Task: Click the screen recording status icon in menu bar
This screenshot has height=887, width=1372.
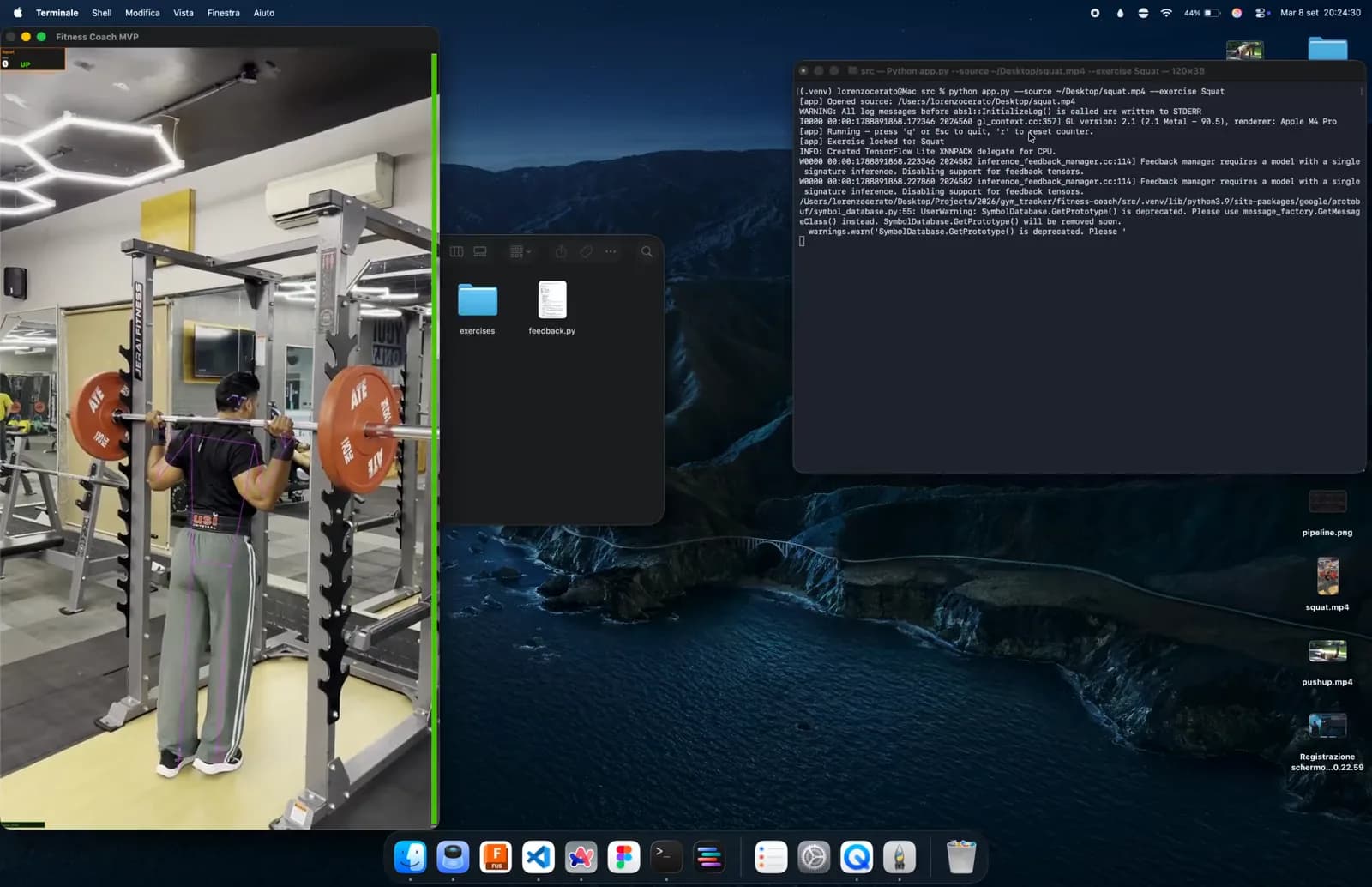Action: [x=1095, y=13]
